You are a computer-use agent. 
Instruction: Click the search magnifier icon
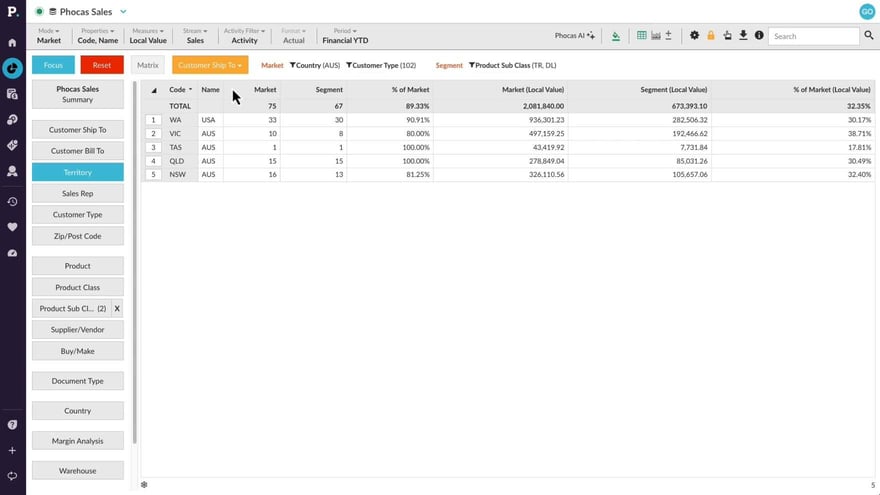point(869,35)
